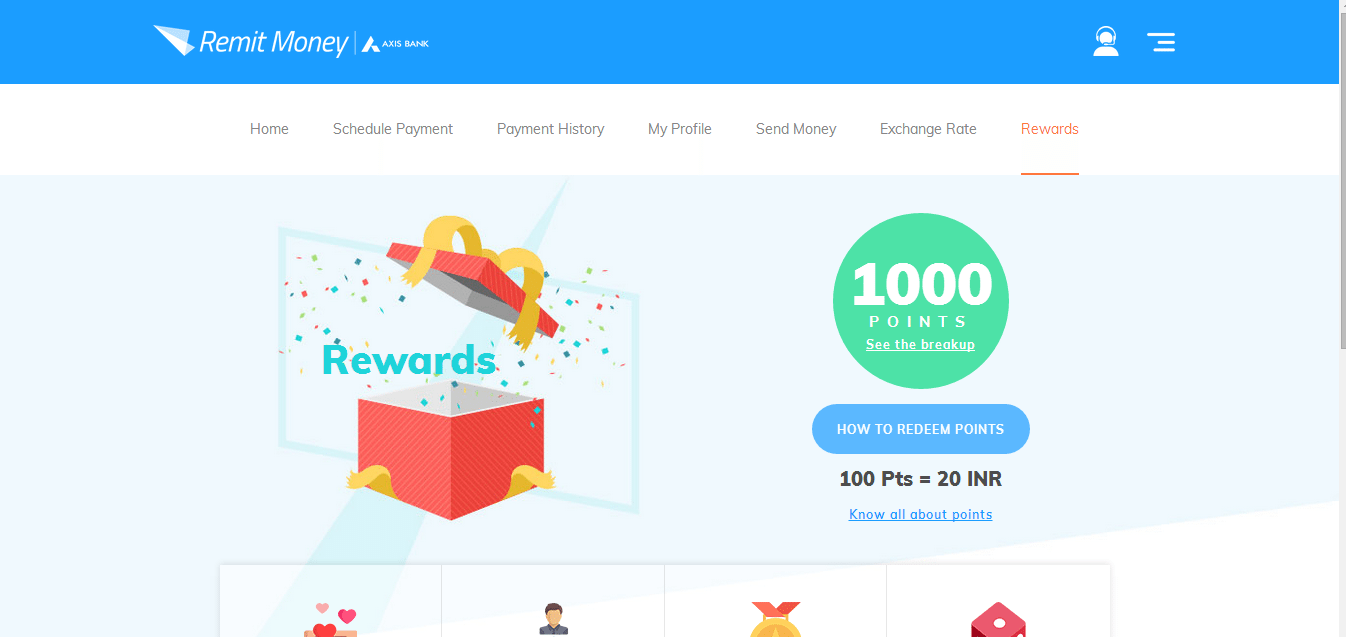Open the hamburger menu icon
The image size is (1346, 637).
click(1161, 42)
